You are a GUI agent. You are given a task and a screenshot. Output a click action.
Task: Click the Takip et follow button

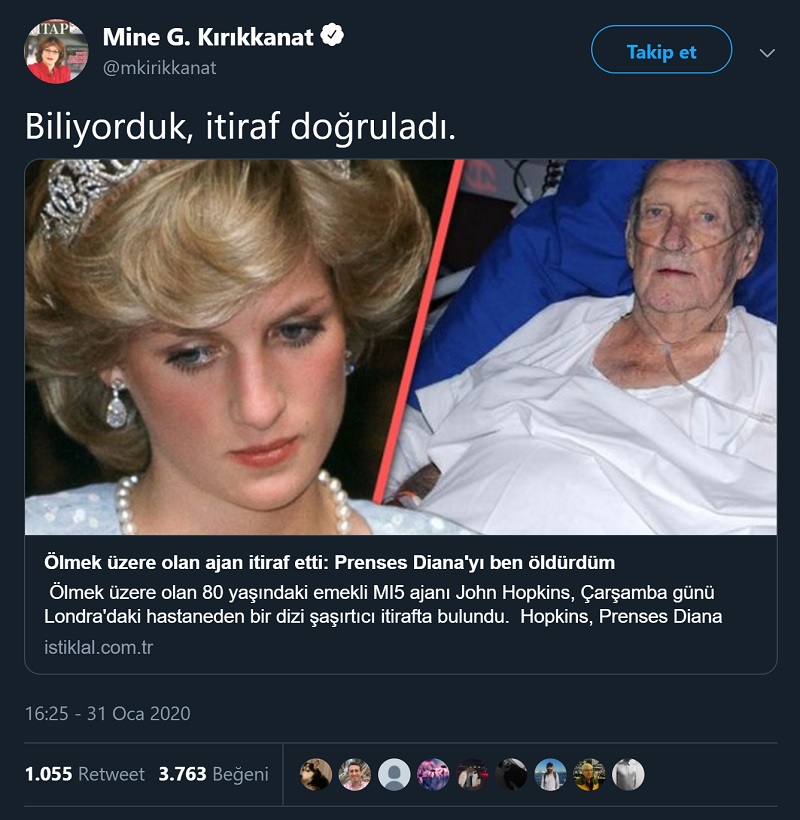click(661, 50)
